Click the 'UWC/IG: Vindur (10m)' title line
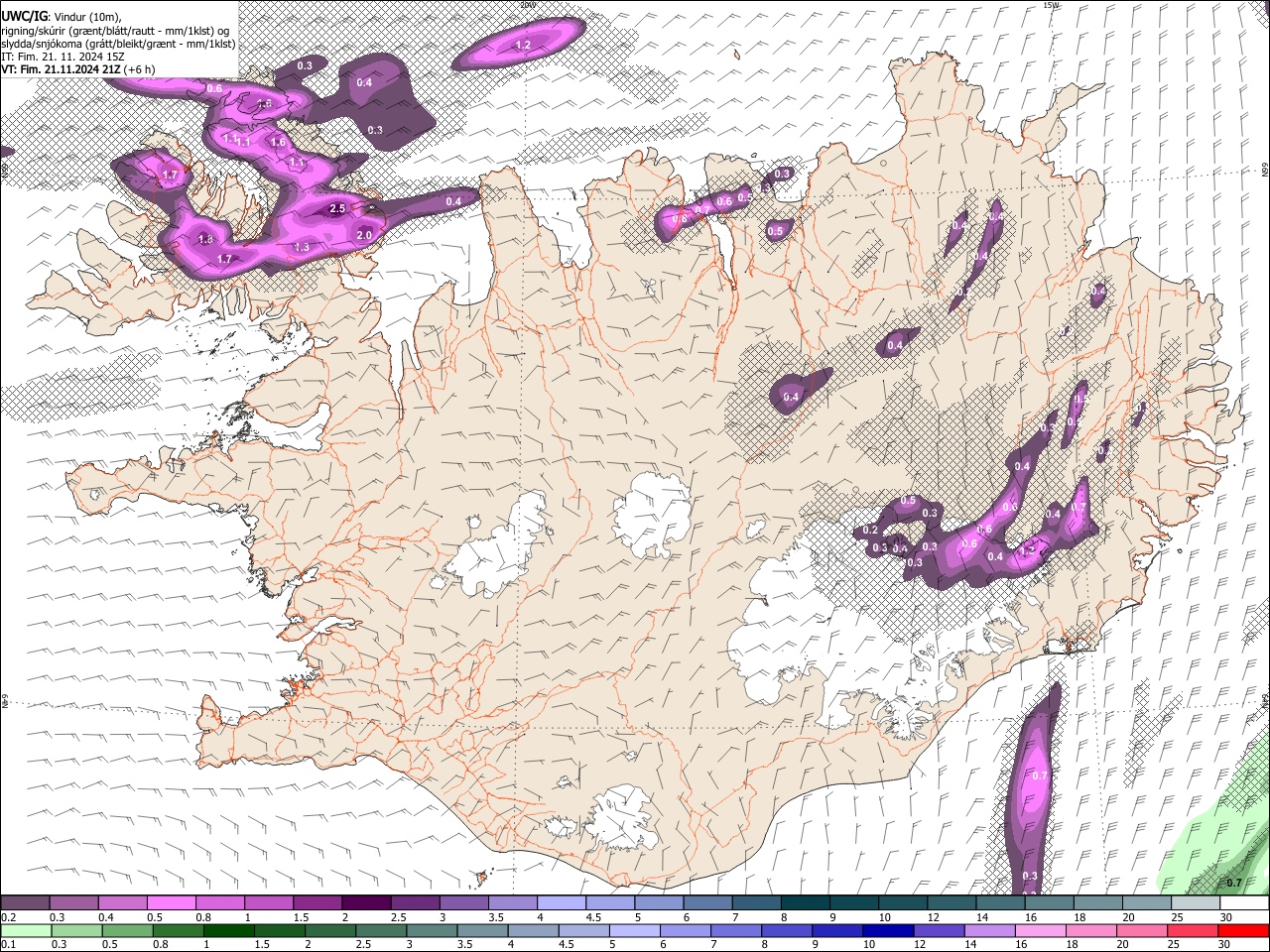The width and height of the screenshot is (1270, 952). pyautogui.click(x=61, y=17)
